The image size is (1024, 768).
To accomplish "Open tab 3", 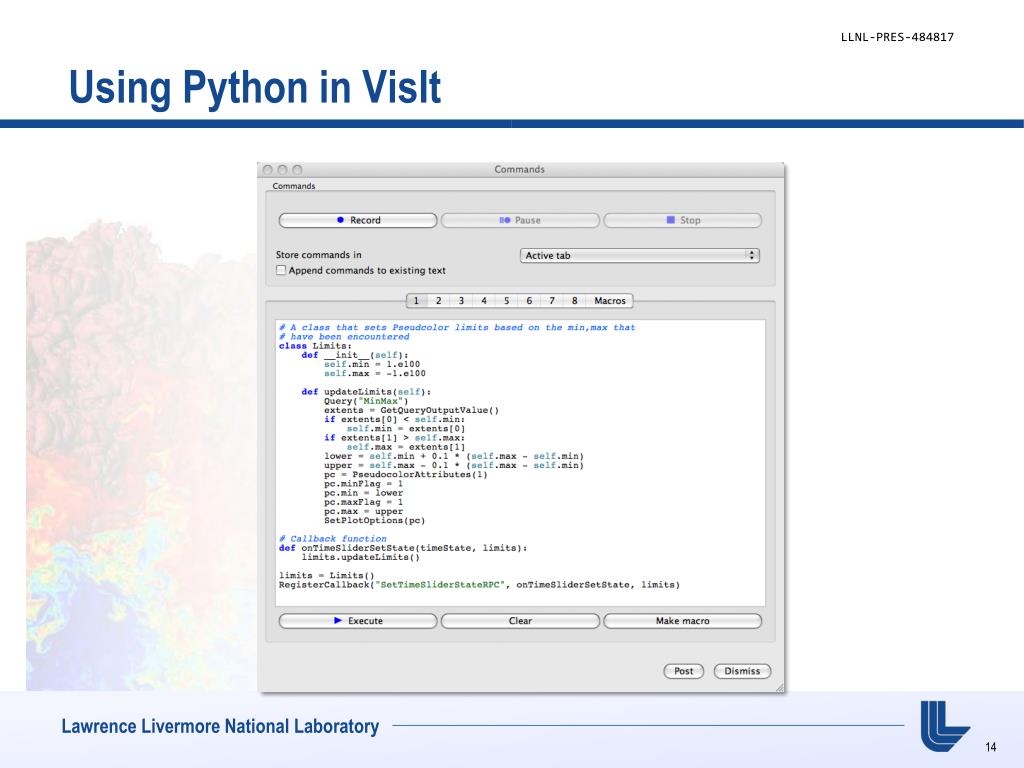I will click(461, 300).
